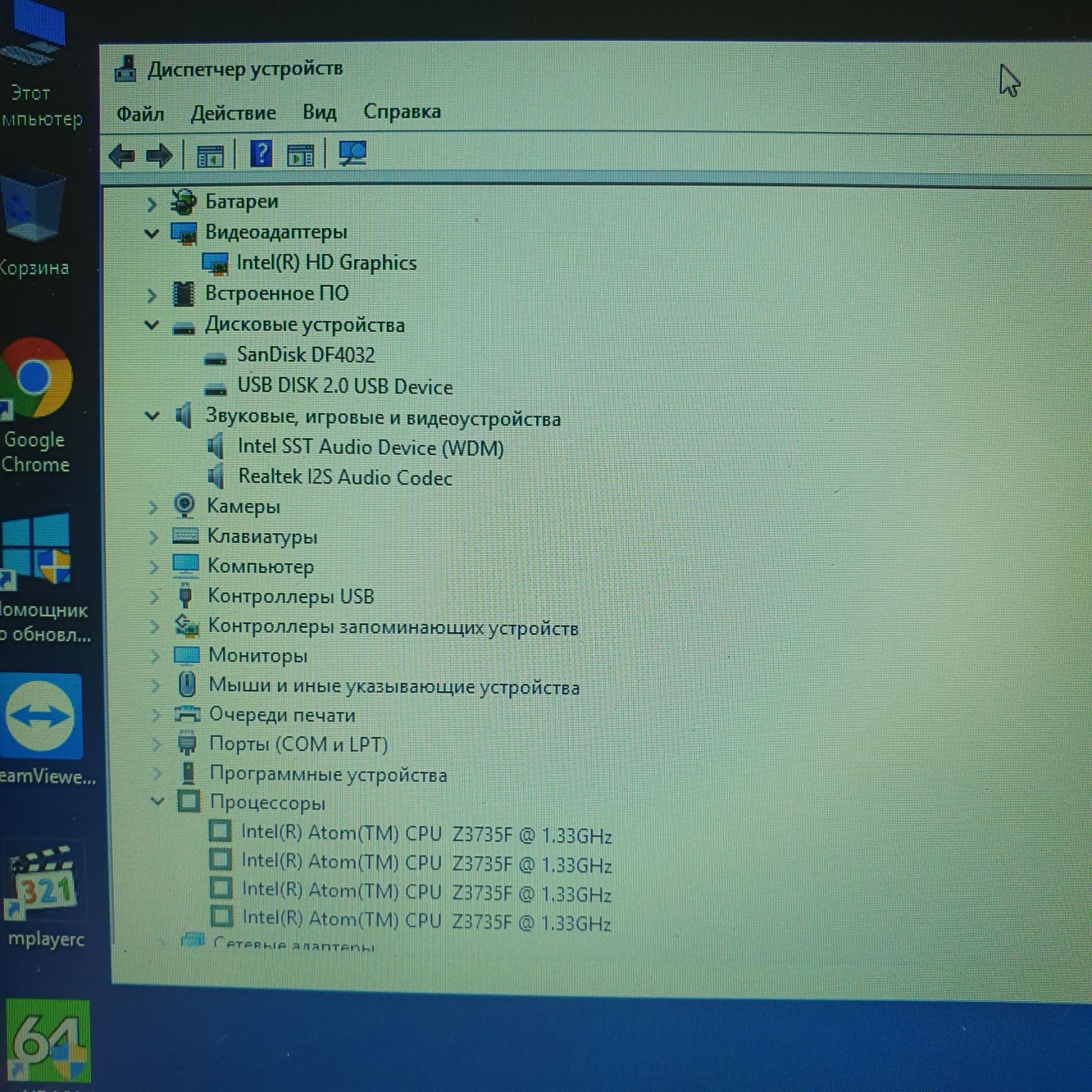Select USB DISK 2.0 USB Device
Viewport: 1092px width, 1092px height.
pos(345,386)
